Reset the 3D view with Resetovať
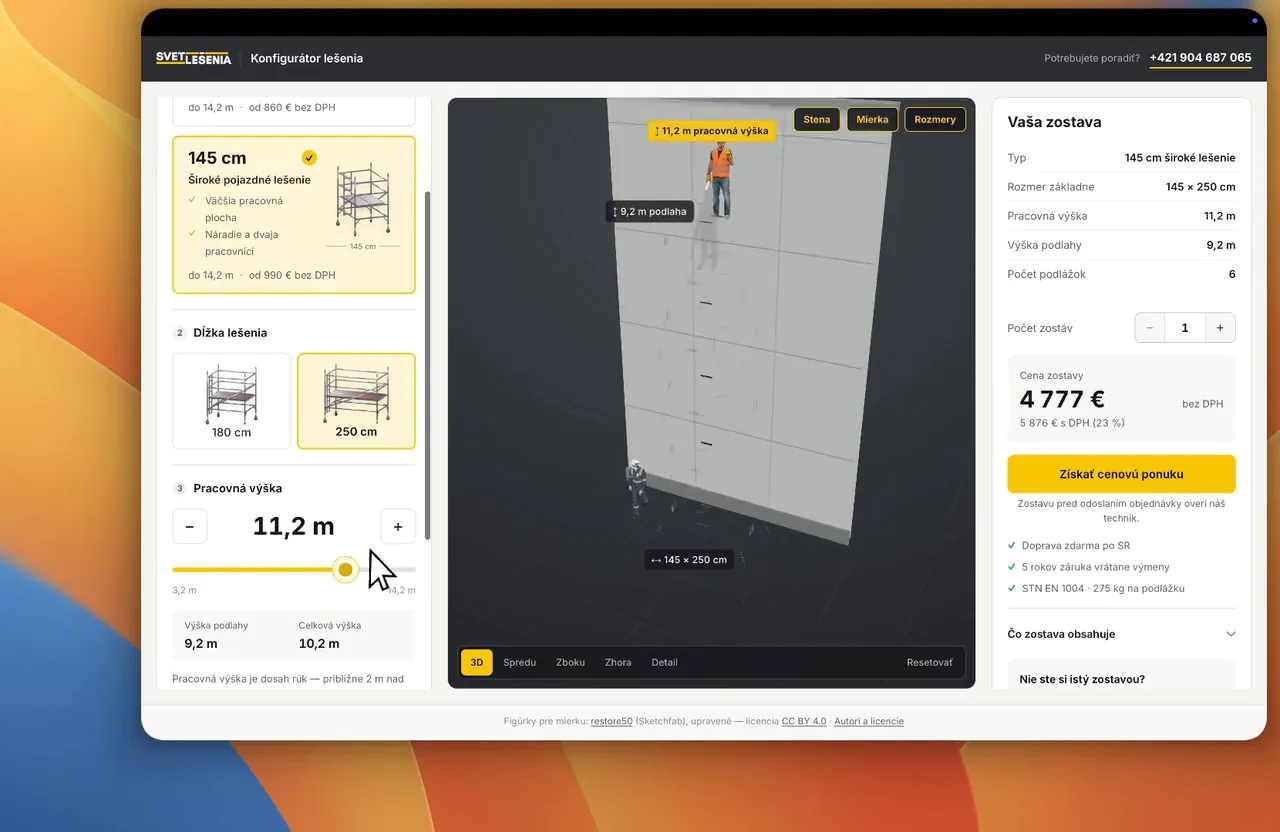 pyautogui.click(x=930, y=662)
